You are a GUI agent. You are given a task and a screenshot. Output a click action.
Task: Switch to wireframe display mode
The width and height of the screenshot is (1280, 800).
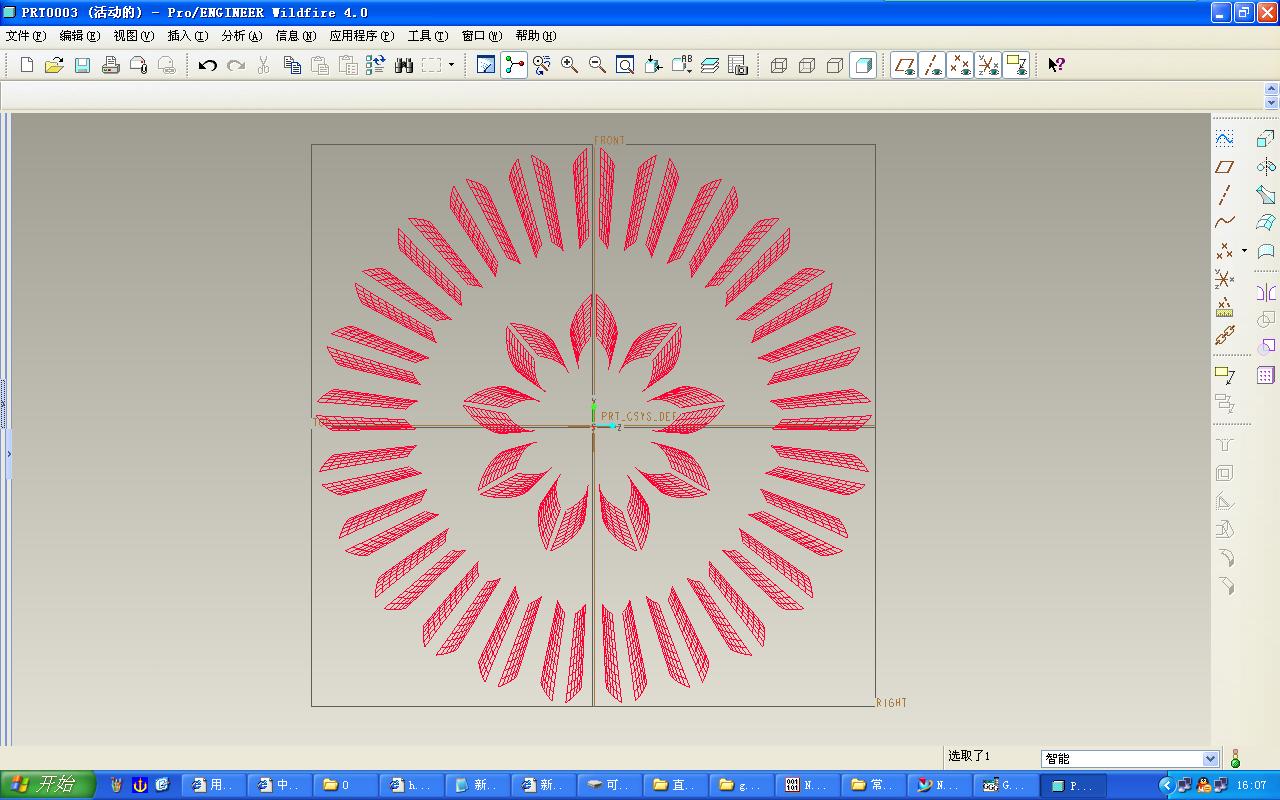click(x=779, y=65)
